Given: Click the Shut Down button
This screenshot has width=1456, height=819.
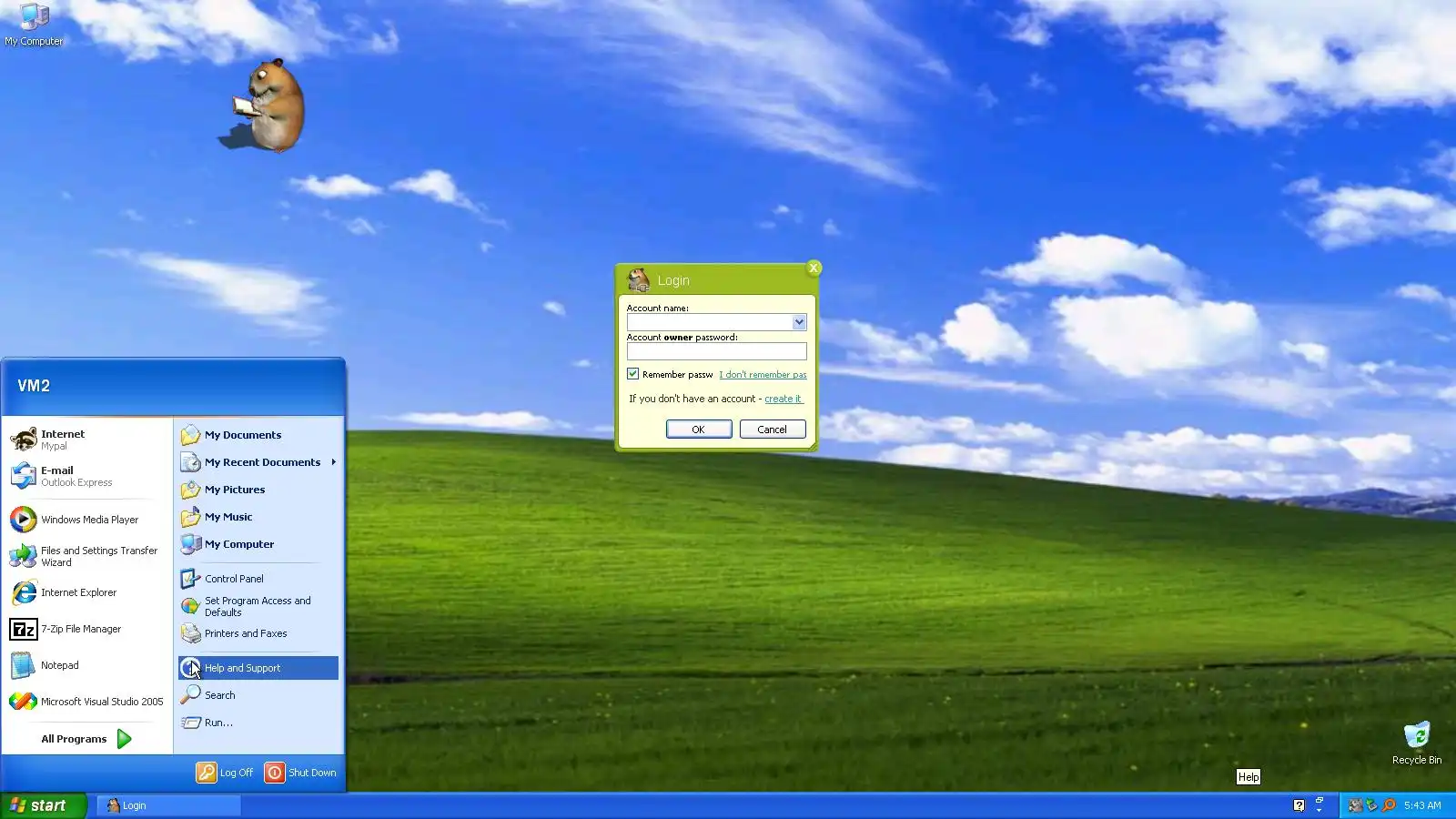Looking at the screenshot, I should pyautogui.click(x=301, y=773).
